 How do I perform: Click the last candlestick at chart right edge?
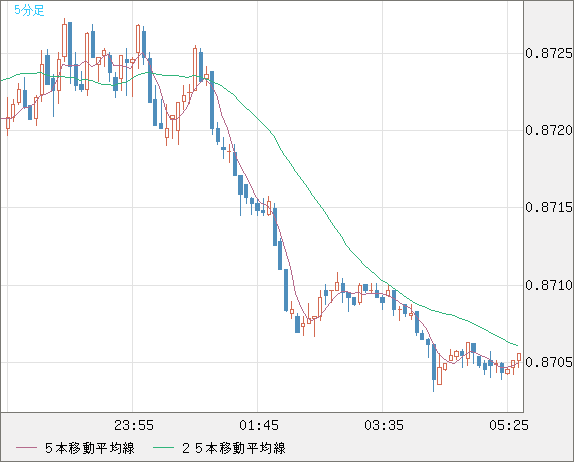click(519, 358)
